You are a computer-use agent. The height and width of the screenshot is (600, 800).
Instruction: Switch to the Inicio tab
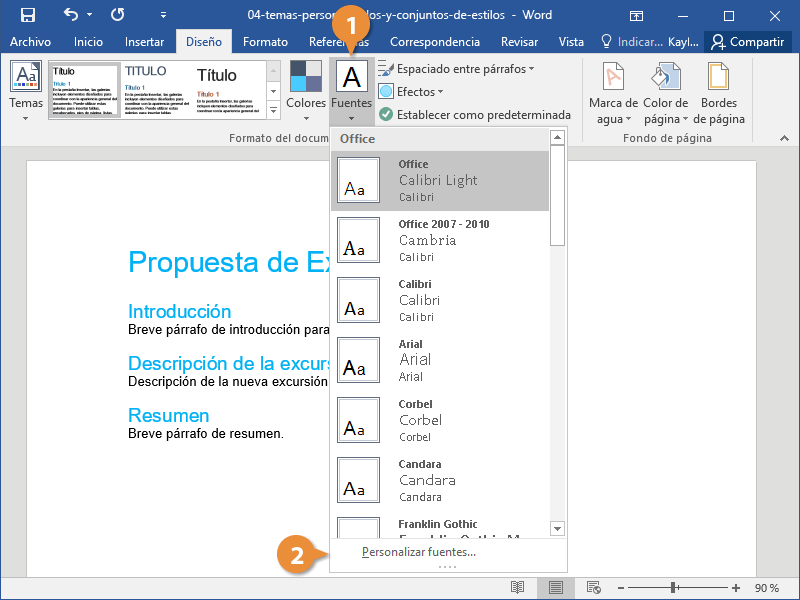[x=88, y=42]
